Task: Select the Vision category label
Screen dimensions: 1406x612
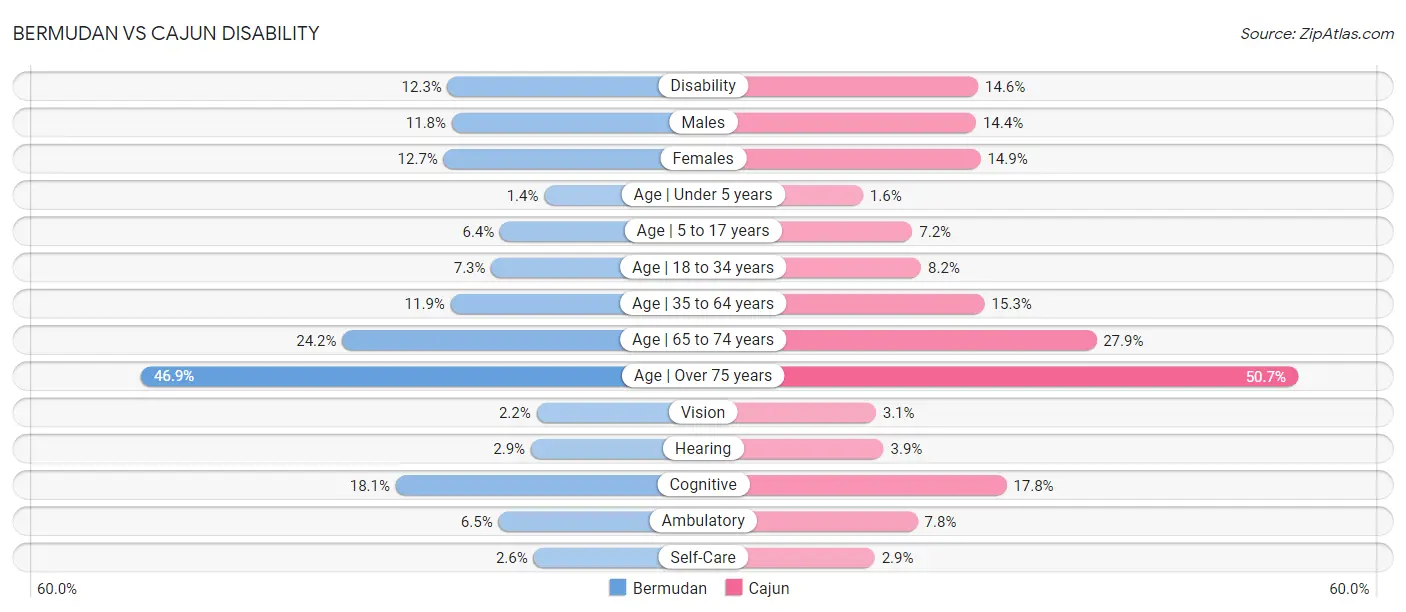Action: point(703,412)
